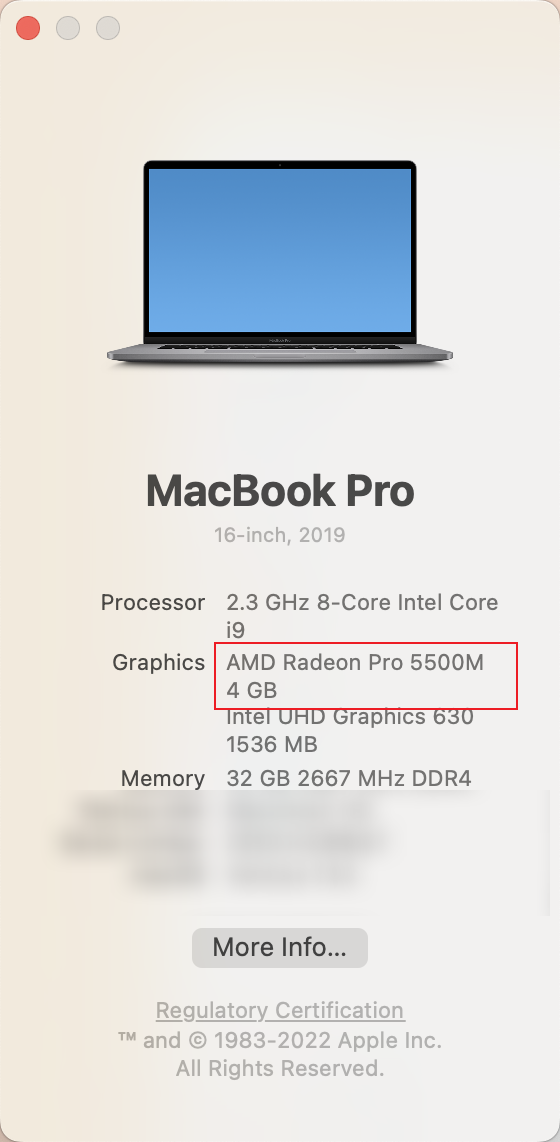560x1142 pixels.
Task: Select the Intel UHD Graphics 630 line
Action: click(350, 717)
